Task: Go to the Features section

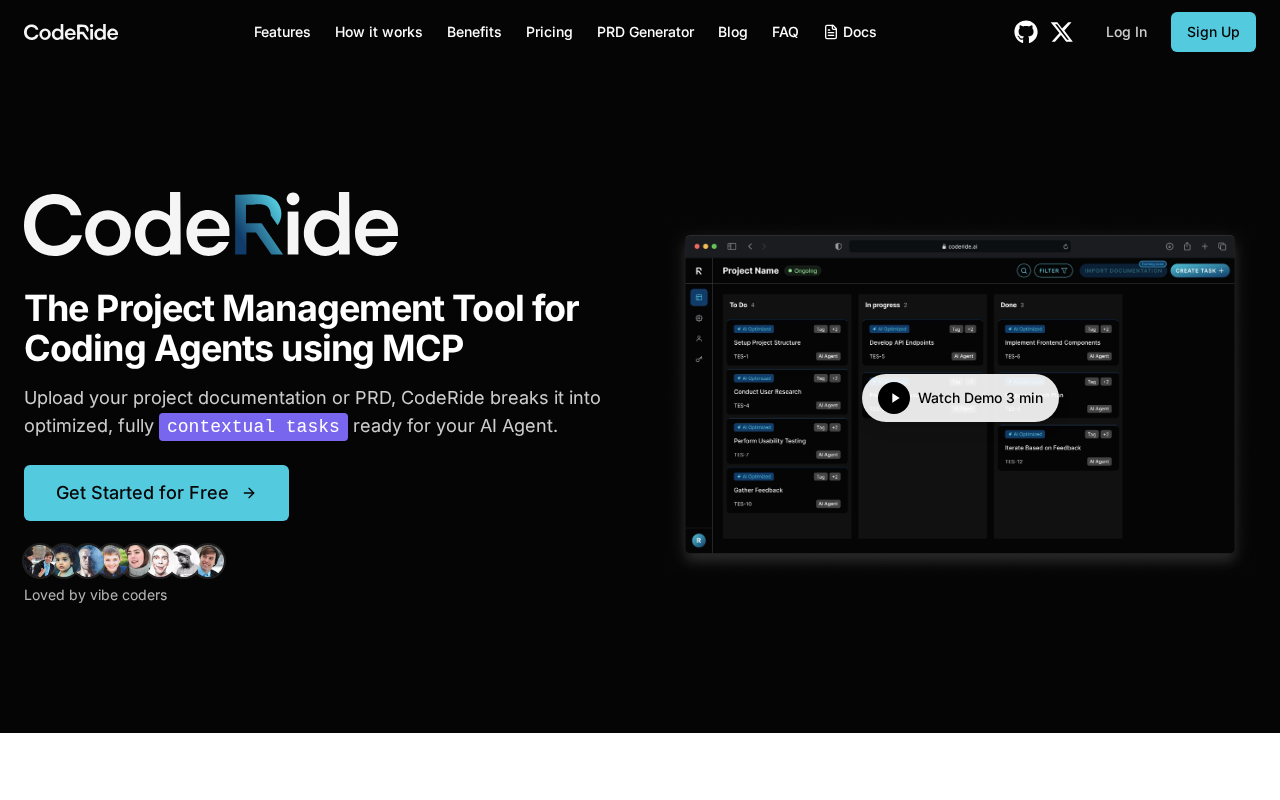Action: coord(282,32)
